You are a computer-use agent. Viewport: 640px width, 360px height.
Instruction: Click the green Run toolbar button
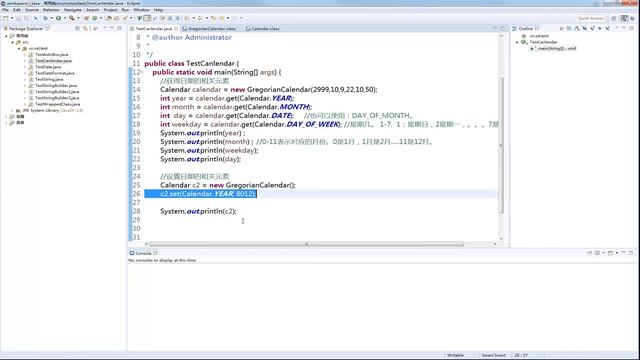click(x=58, y=18)
